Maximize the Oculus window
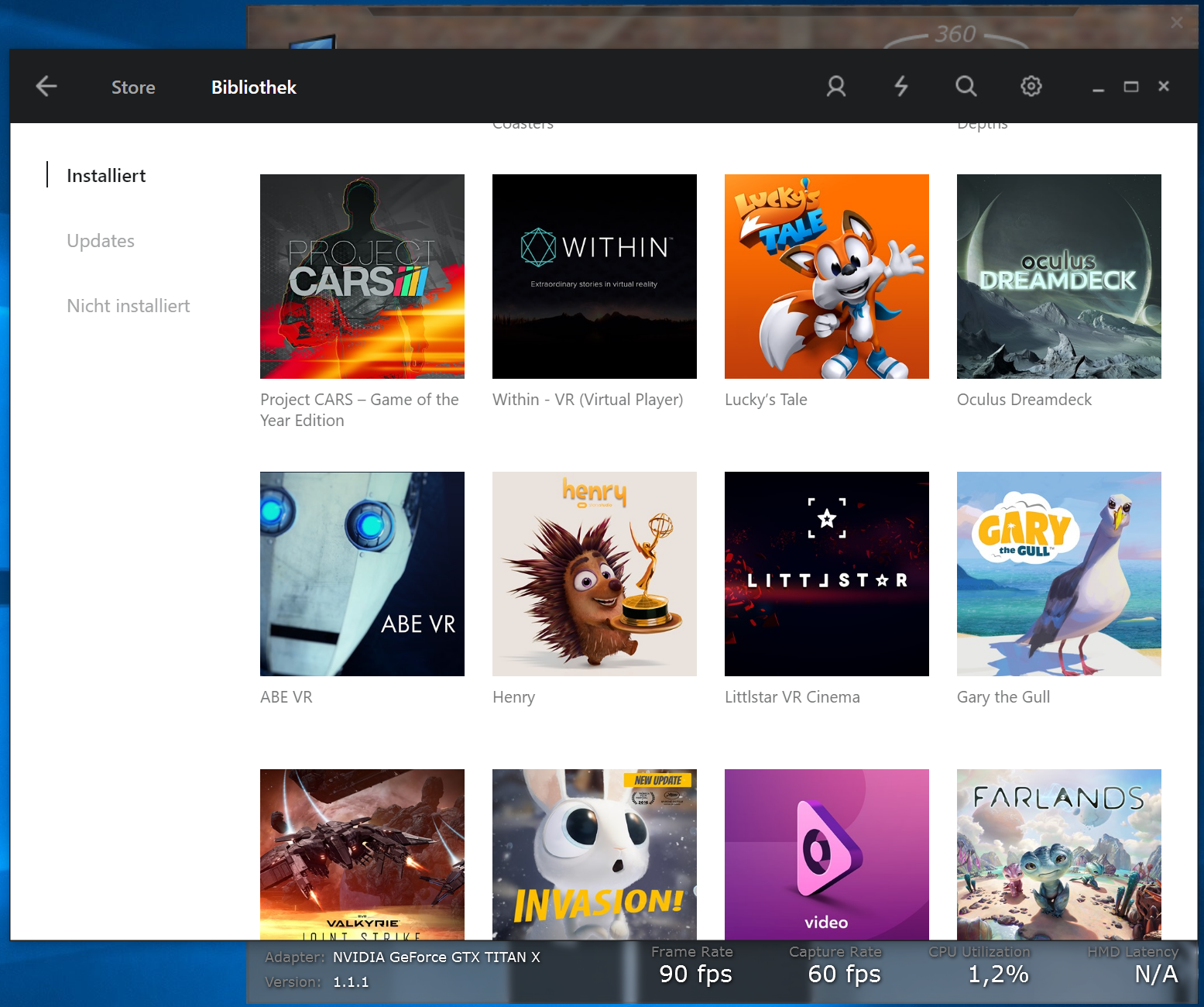The height and width of the screenshot is (1007, 1204). click(1131, 87)
